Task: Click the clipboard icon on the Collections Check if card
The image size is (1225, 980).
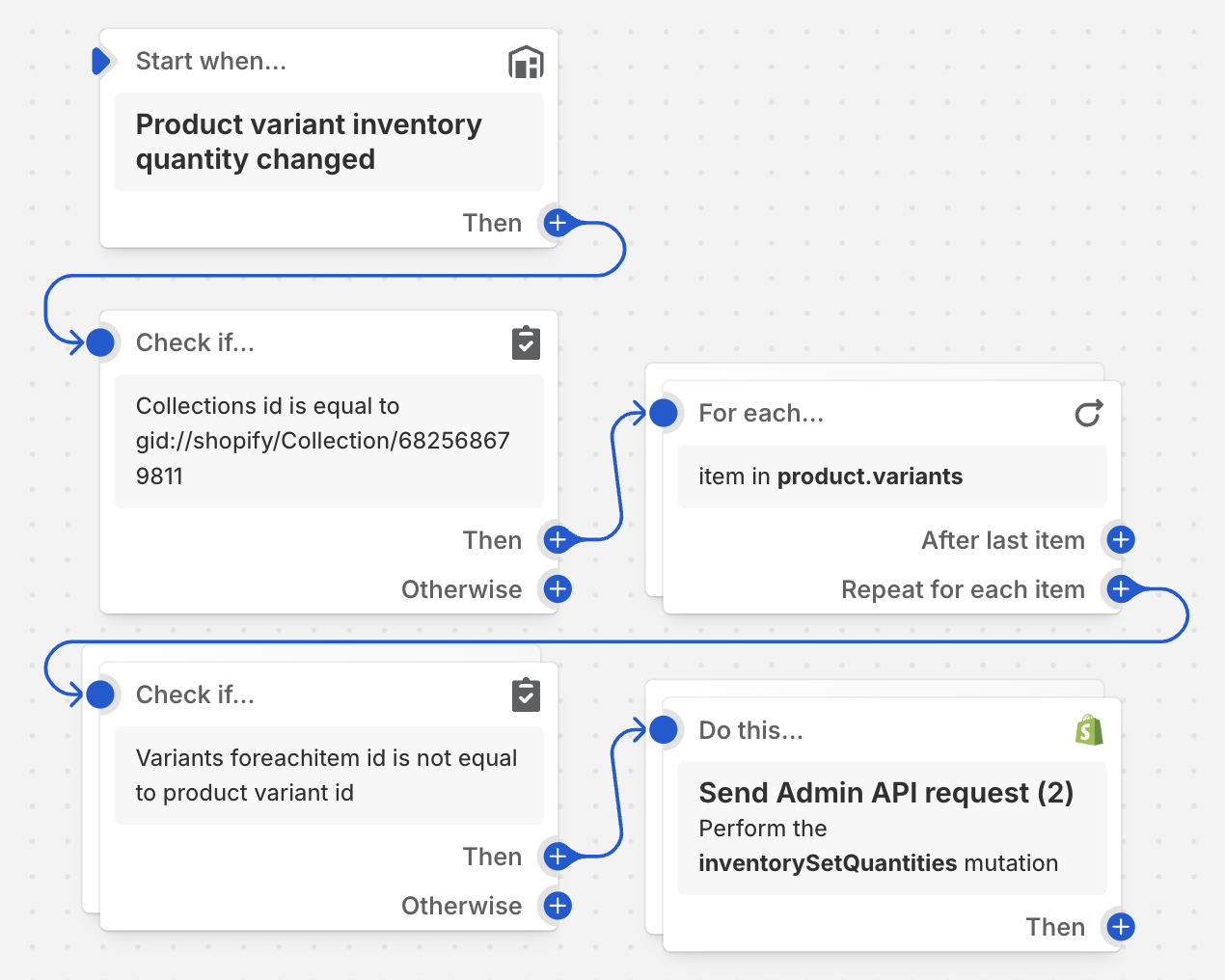Action: [526, 342]
